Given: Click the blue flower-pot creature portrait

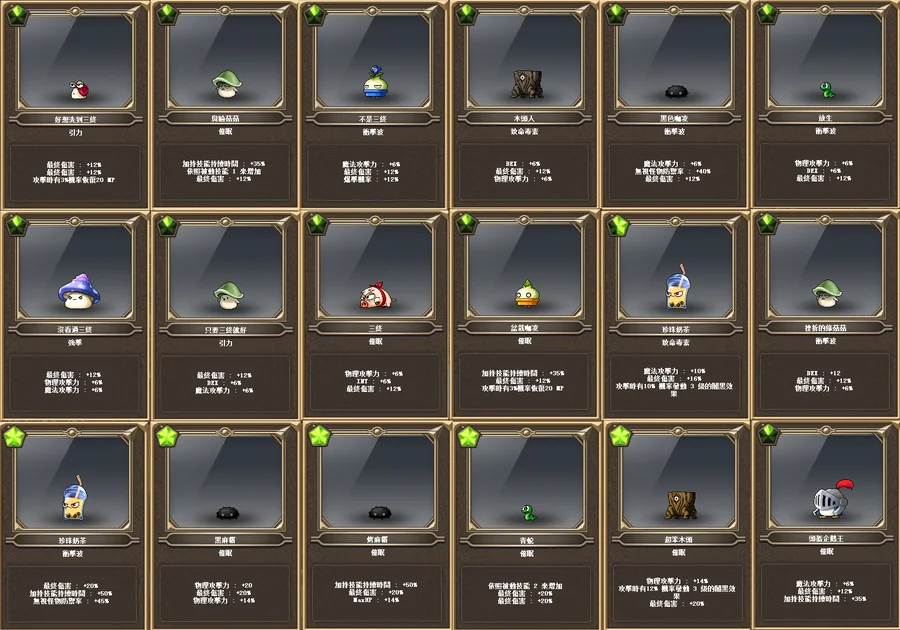Looking at the screenshot, I should pos(373,60).
